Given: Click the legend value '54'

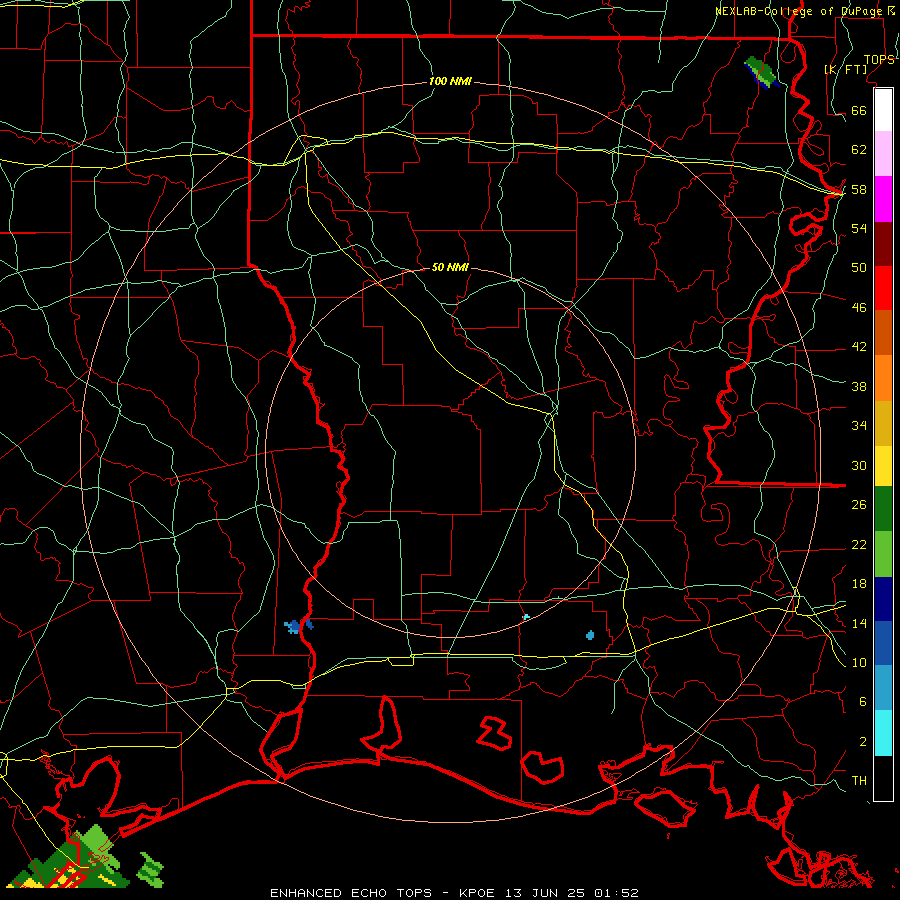Looking at the screenshot, I should point(859,228).
